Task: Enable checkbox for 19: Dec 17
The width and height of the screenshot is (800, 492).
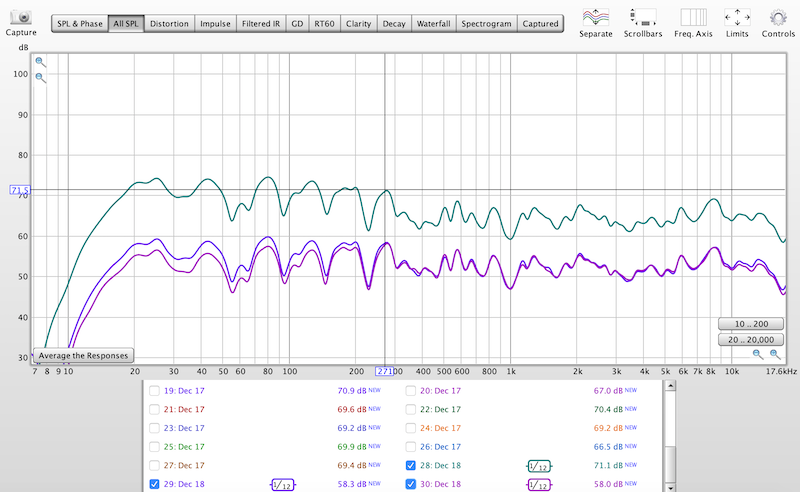Action: (154, 391)
